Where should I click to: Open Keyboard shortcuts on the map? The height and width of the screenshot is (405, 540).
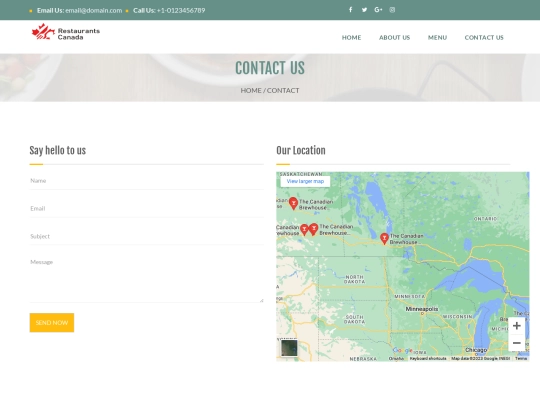tap(428, 359)
